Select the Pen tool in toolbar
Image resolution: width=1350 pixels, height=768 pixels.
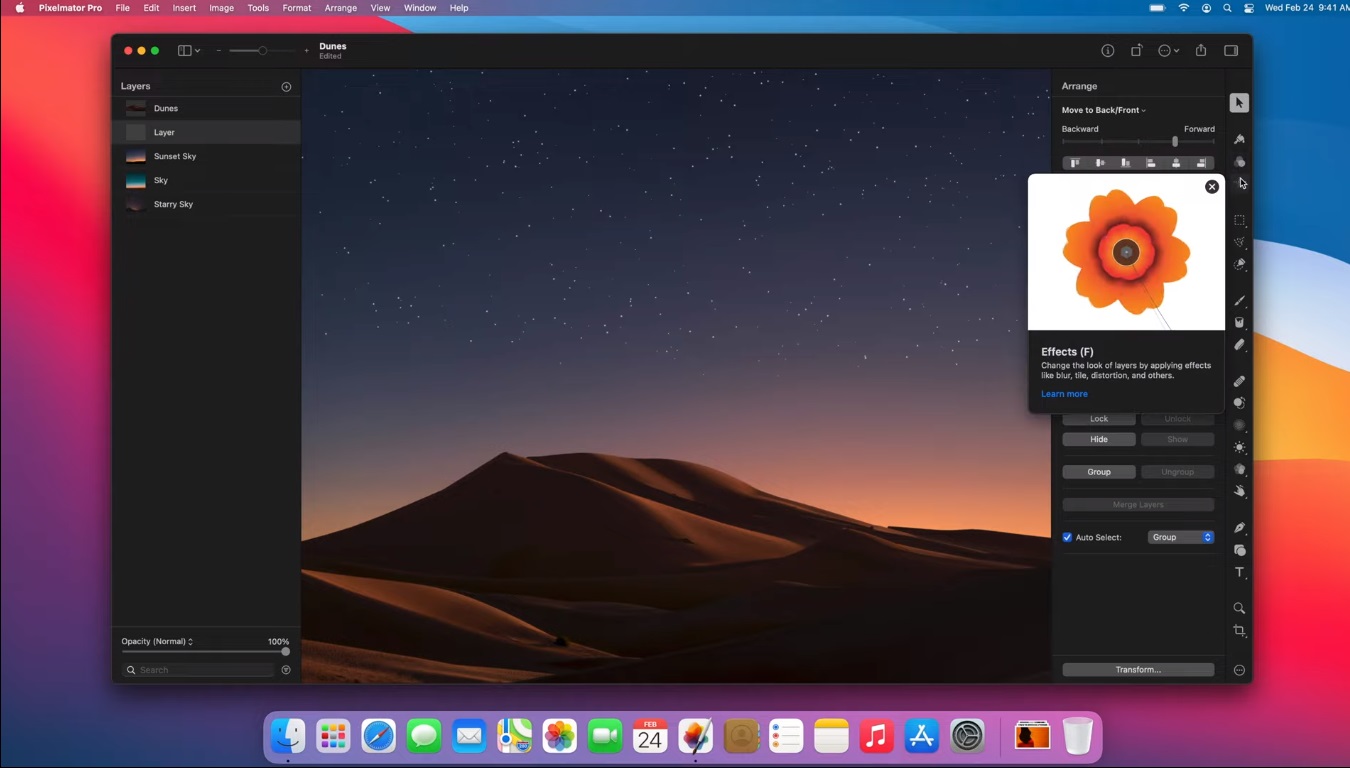pos(1239,528)
